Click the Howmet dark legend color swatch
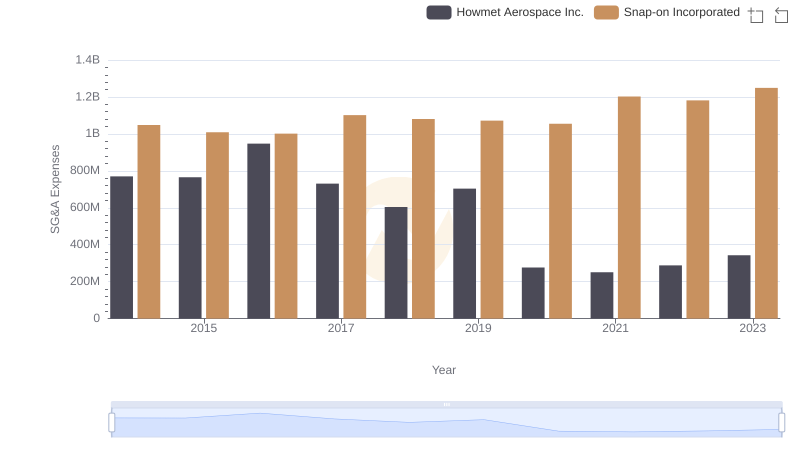This screenshot has height=461, width=800. pyautogui.click(x=439, y=12)
